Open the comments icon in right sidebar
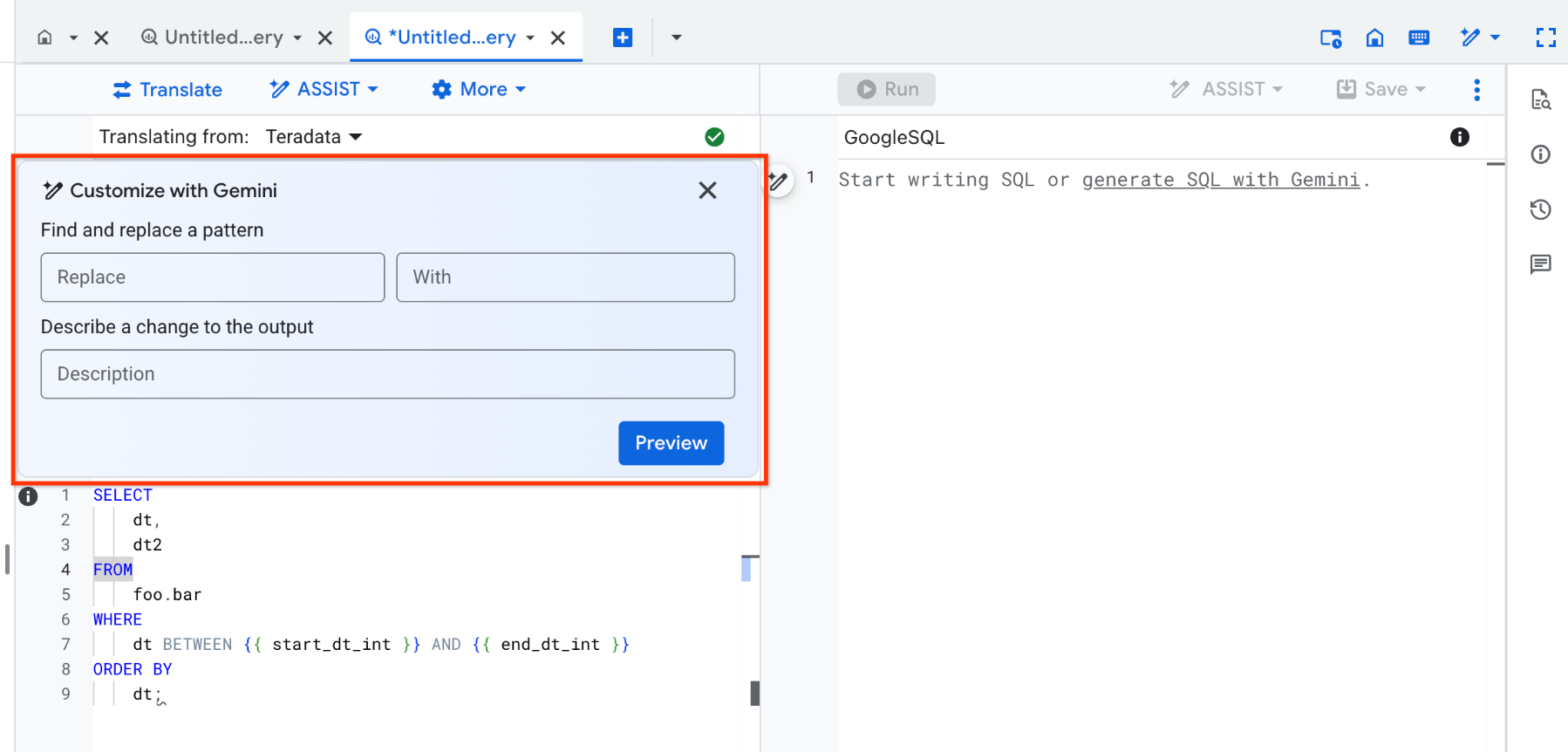 tap(1540, 264)
